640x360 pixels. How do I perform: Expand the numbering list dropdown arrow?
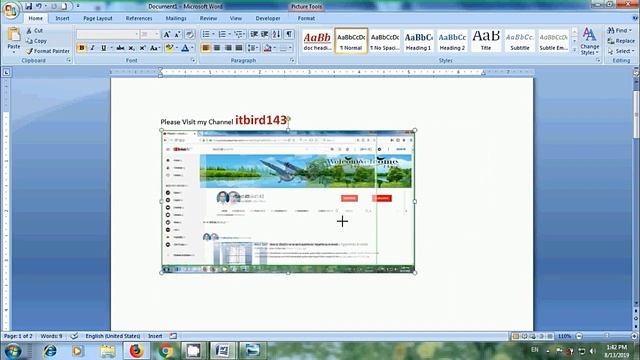tap(229, 34)
